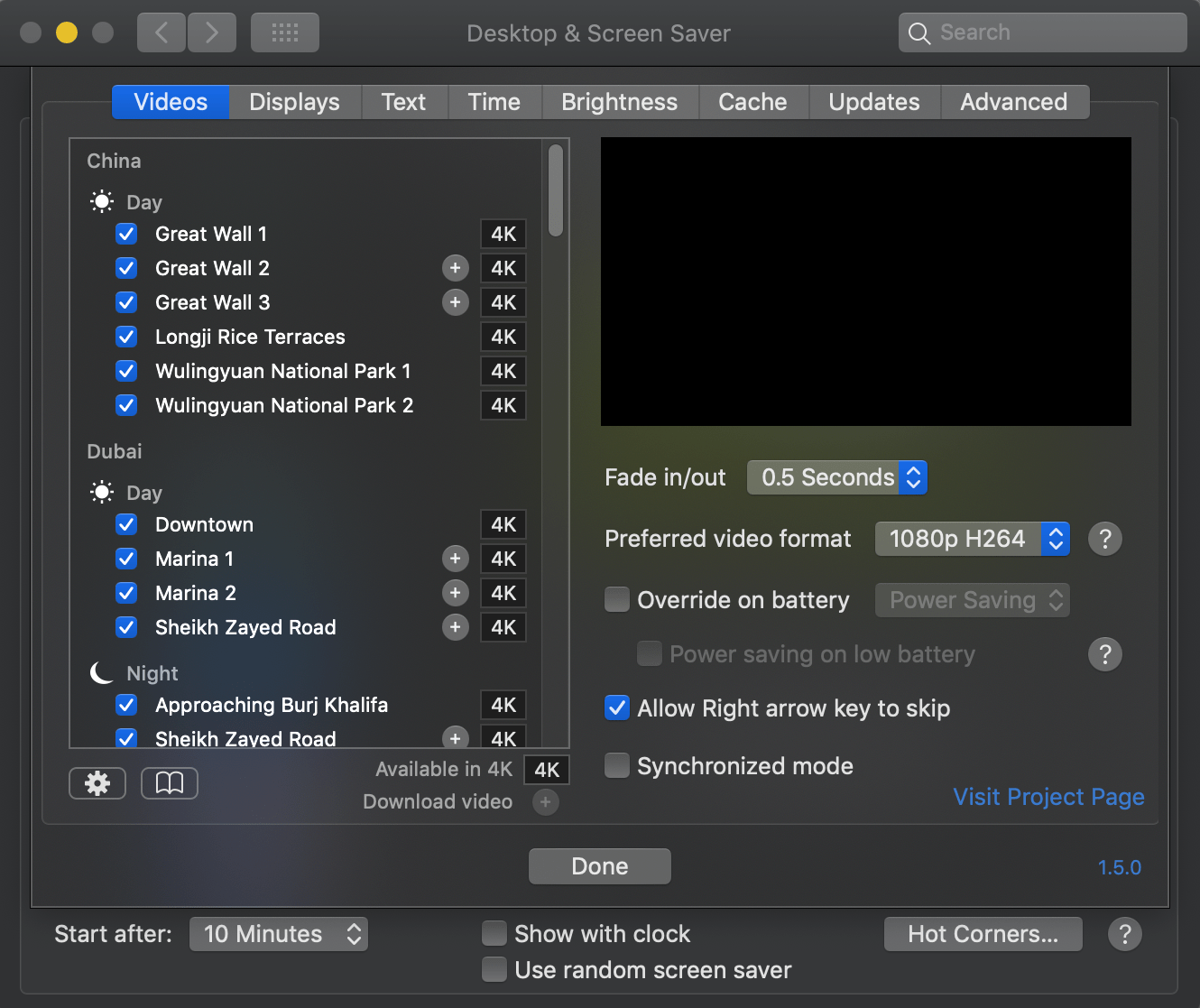The height and width of the screenshot is (1008, 1200).
Task: Click the video list vertical scrollbar
Action: pos(556,190)
